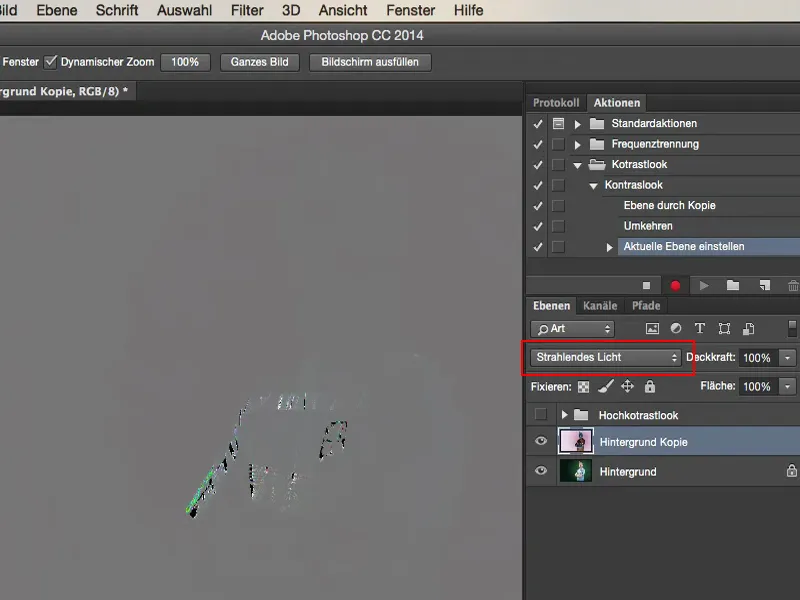Viewport: 800px width, 600px height.
Task: Show the Hochkotrastlook group
Action: click(540, 414)
